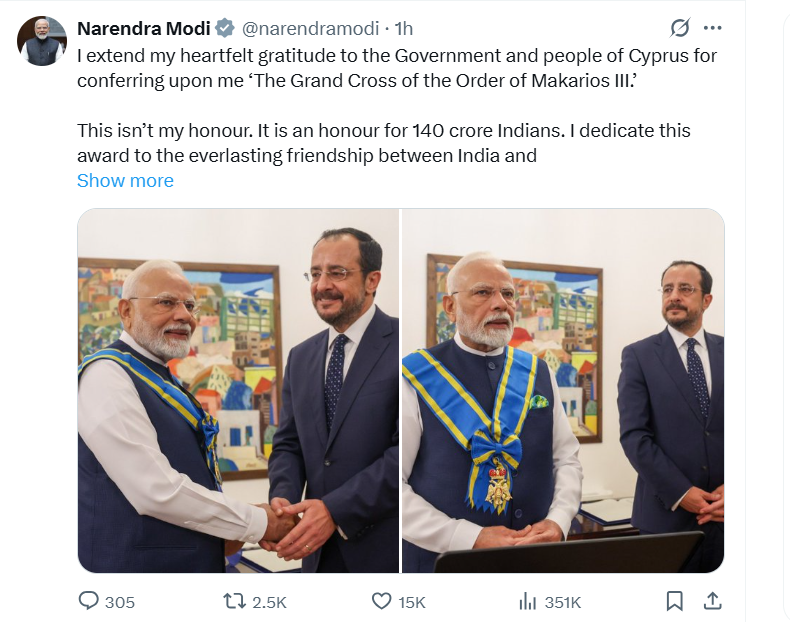This screenshot has height=622, width=790.
Task: Click the share upload arrow icon
Action: tap(712, 601)
